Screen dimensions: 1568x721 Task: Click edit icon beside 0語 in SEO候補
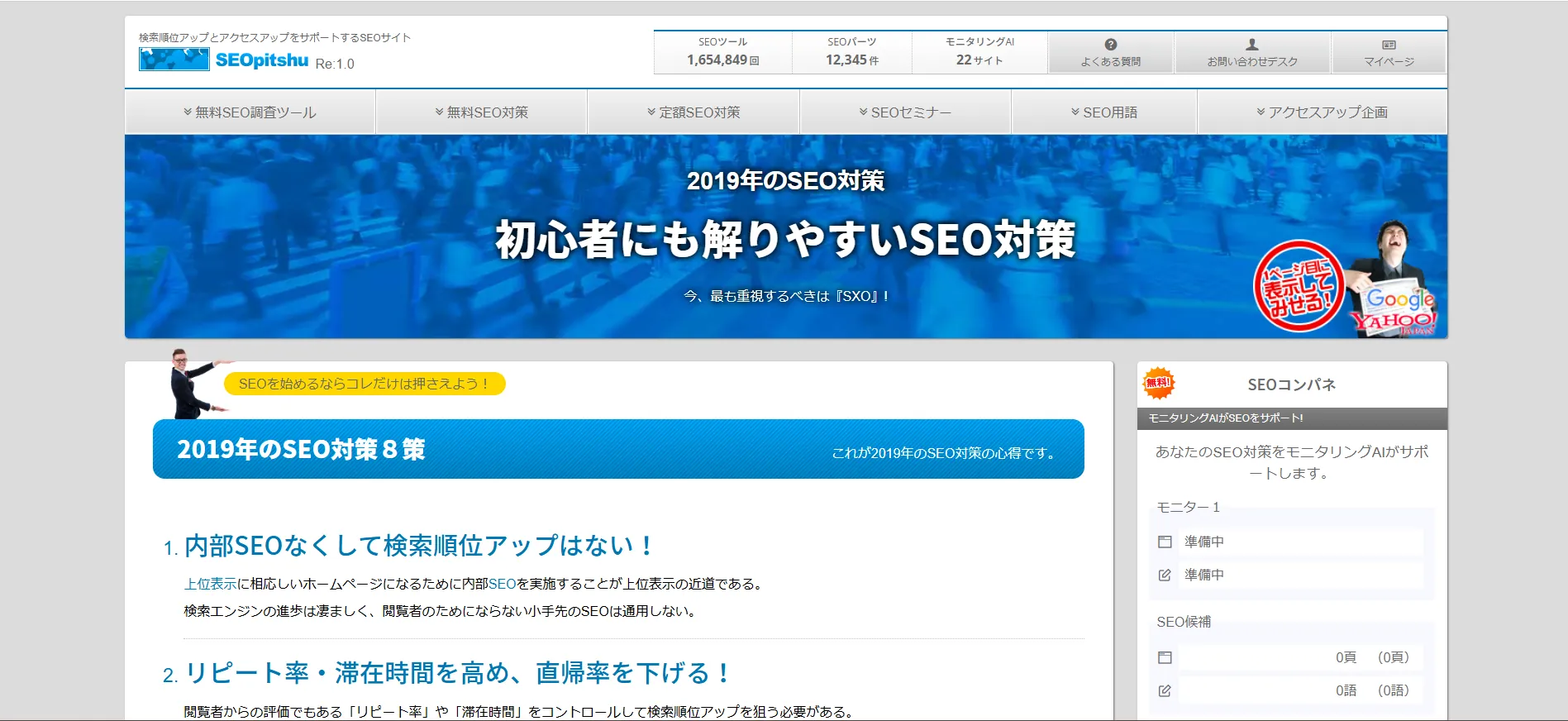click(1165, 690)
